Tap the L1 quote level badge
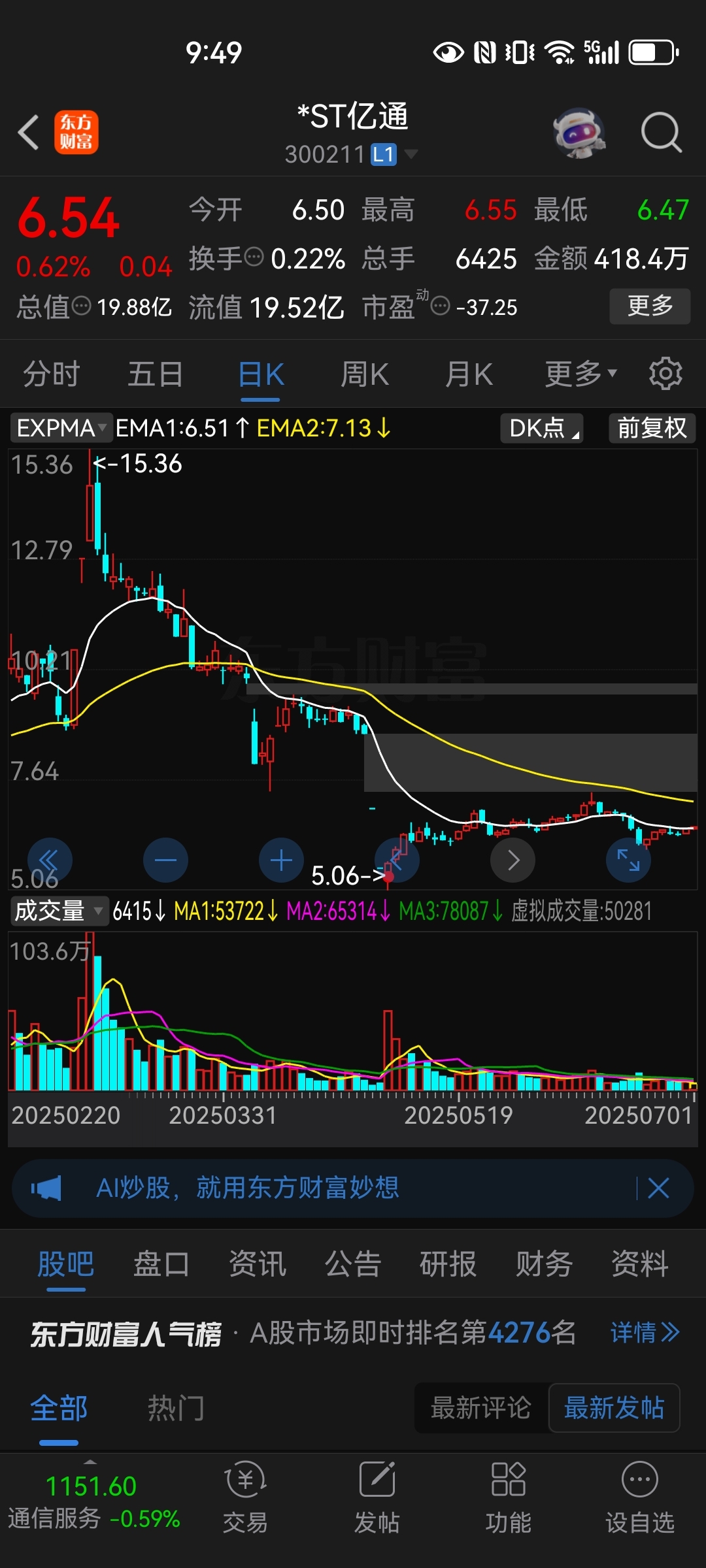 tap(384, 155)
